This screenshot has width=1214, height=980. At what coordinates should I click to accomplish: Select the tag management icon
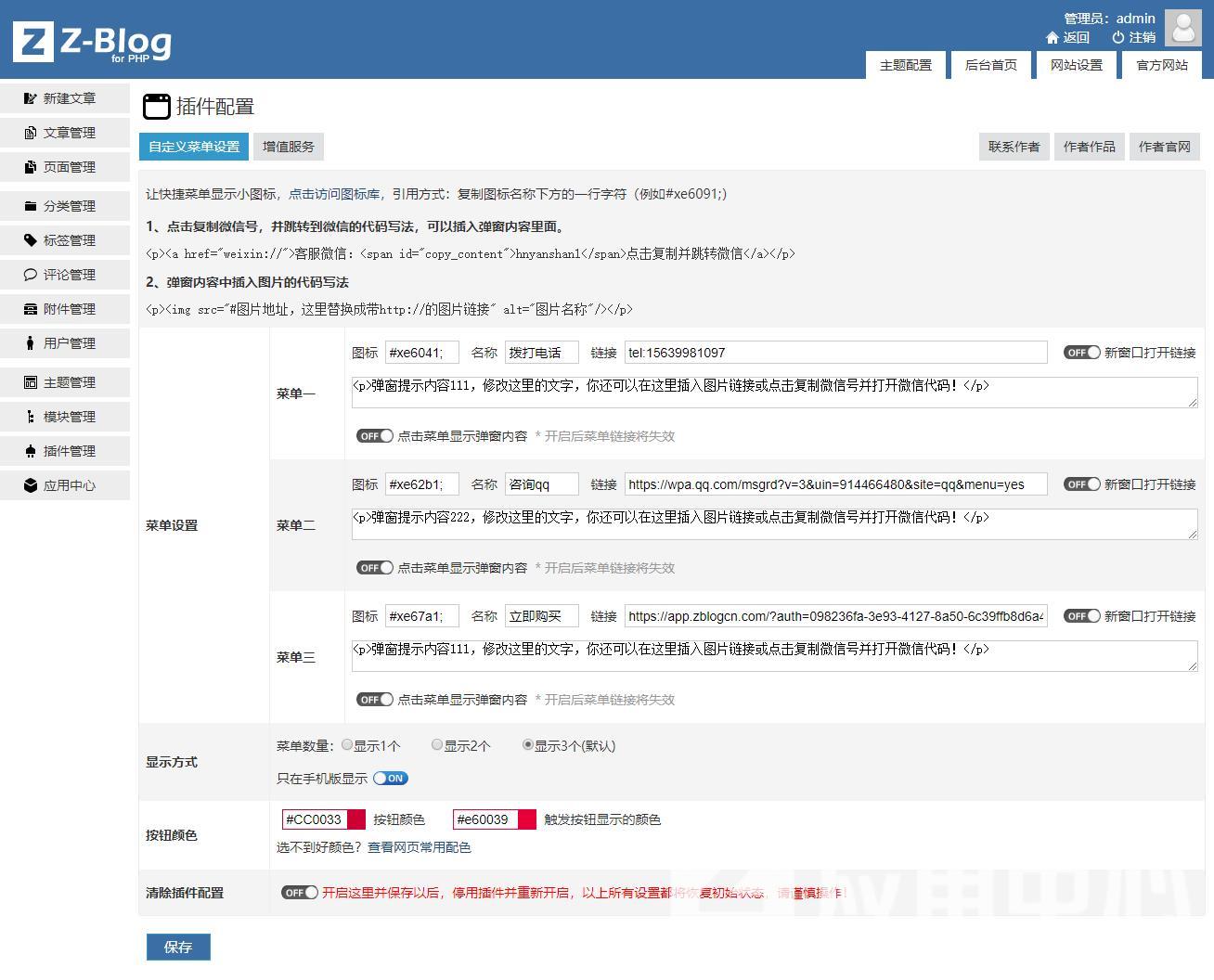[x=31, y=240]
